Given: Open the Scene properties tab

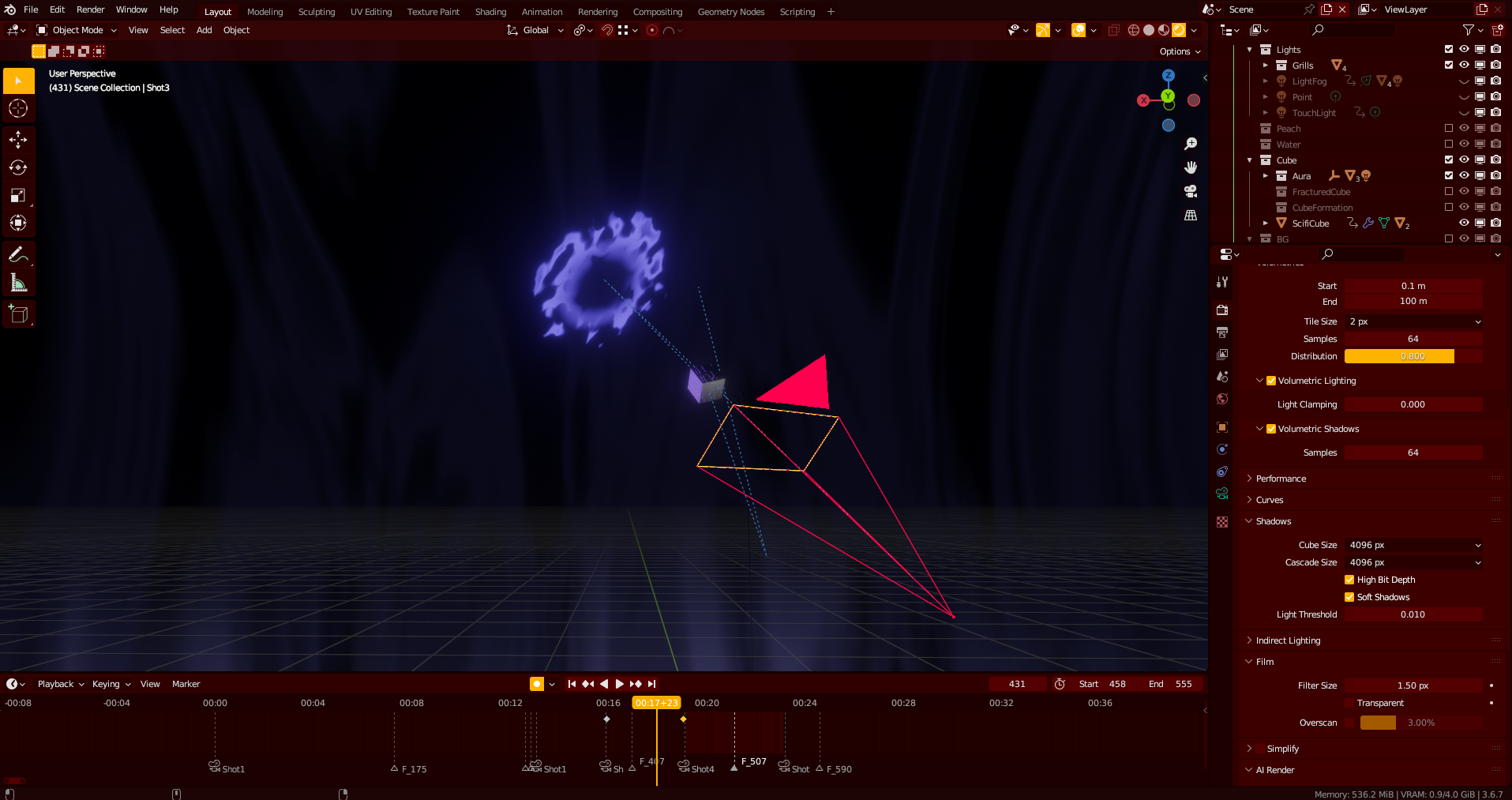Looking at the screenshot, I should click(x=1222, y=376).
